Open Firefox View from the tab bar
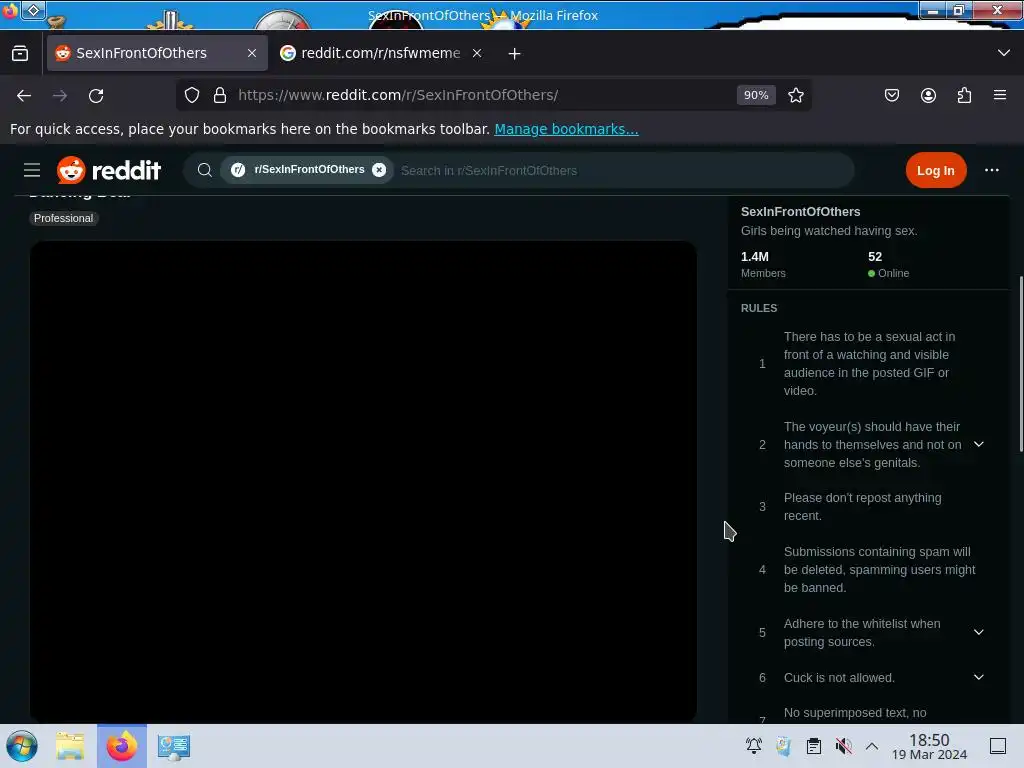 pos(20,54)
